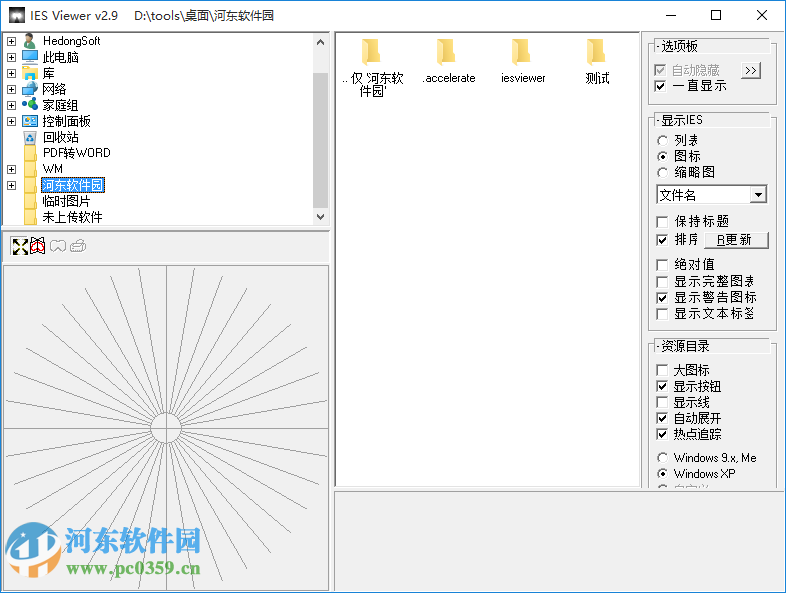This screenshot has width=786, height=593.
Task: Select the 未上传软件 tree item
Action: point(73,217)
